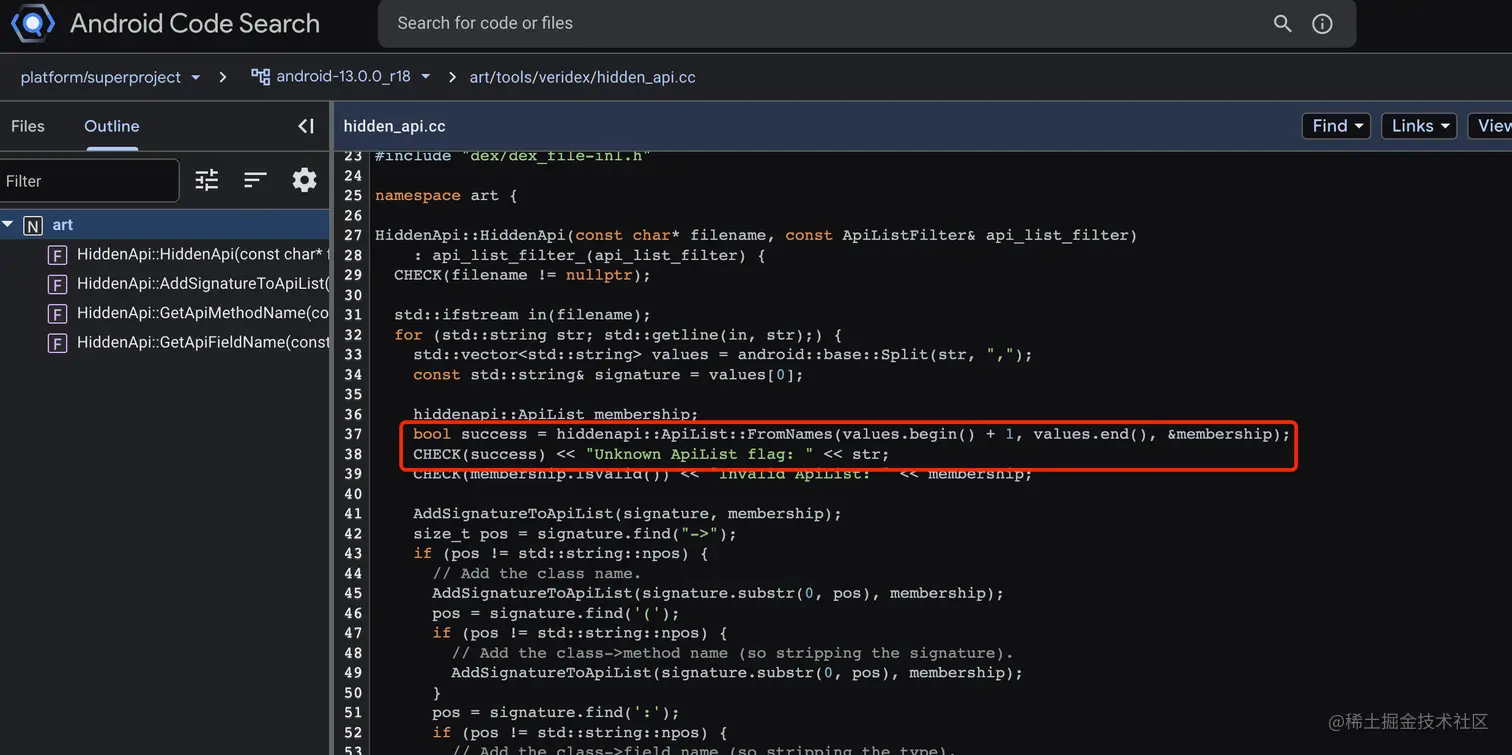Jump to HiddenApi::GetApiMethodName in outline

coord(203,314)
